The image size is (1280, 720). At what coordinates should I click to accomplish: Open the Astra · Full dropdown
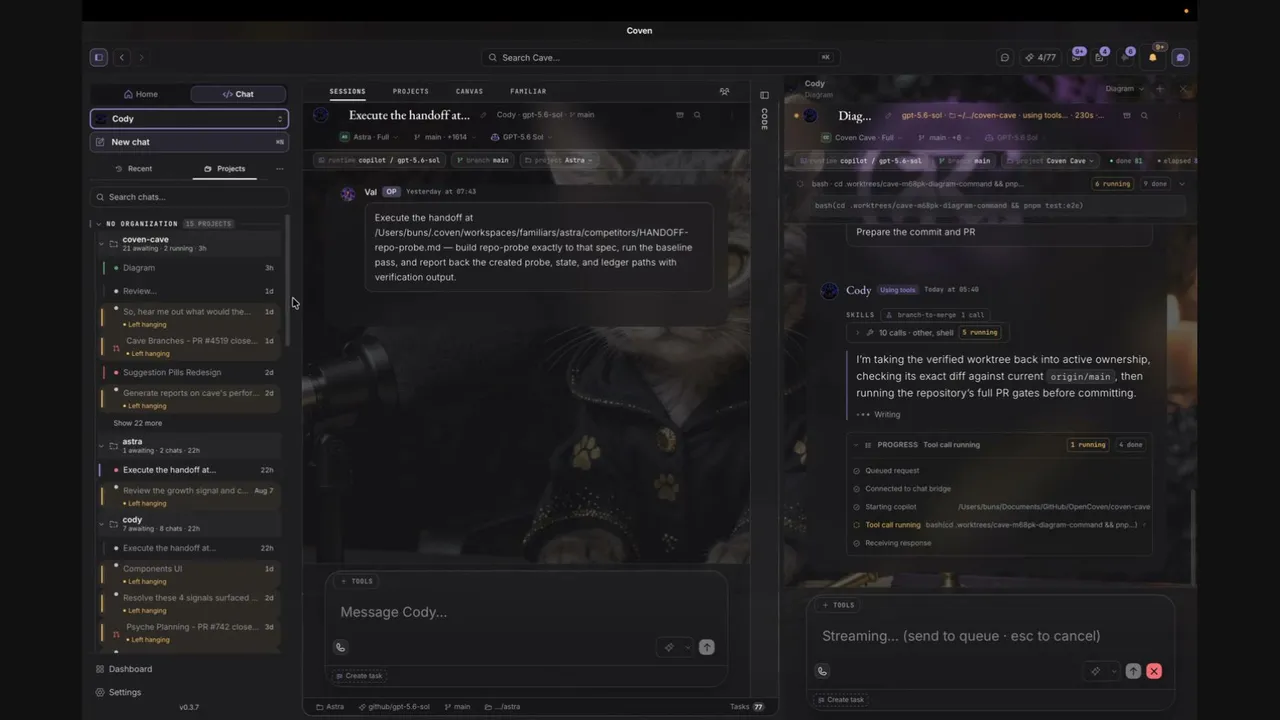point(367,137)
